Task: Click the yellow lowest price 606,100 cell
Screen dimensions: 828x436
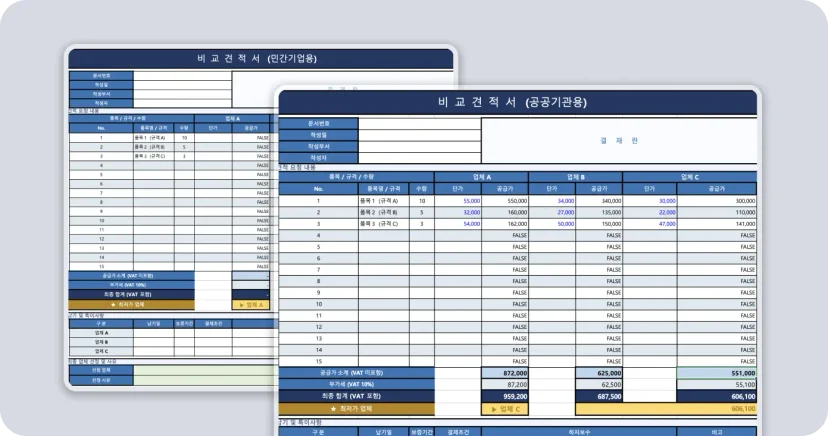Action: 666,409
